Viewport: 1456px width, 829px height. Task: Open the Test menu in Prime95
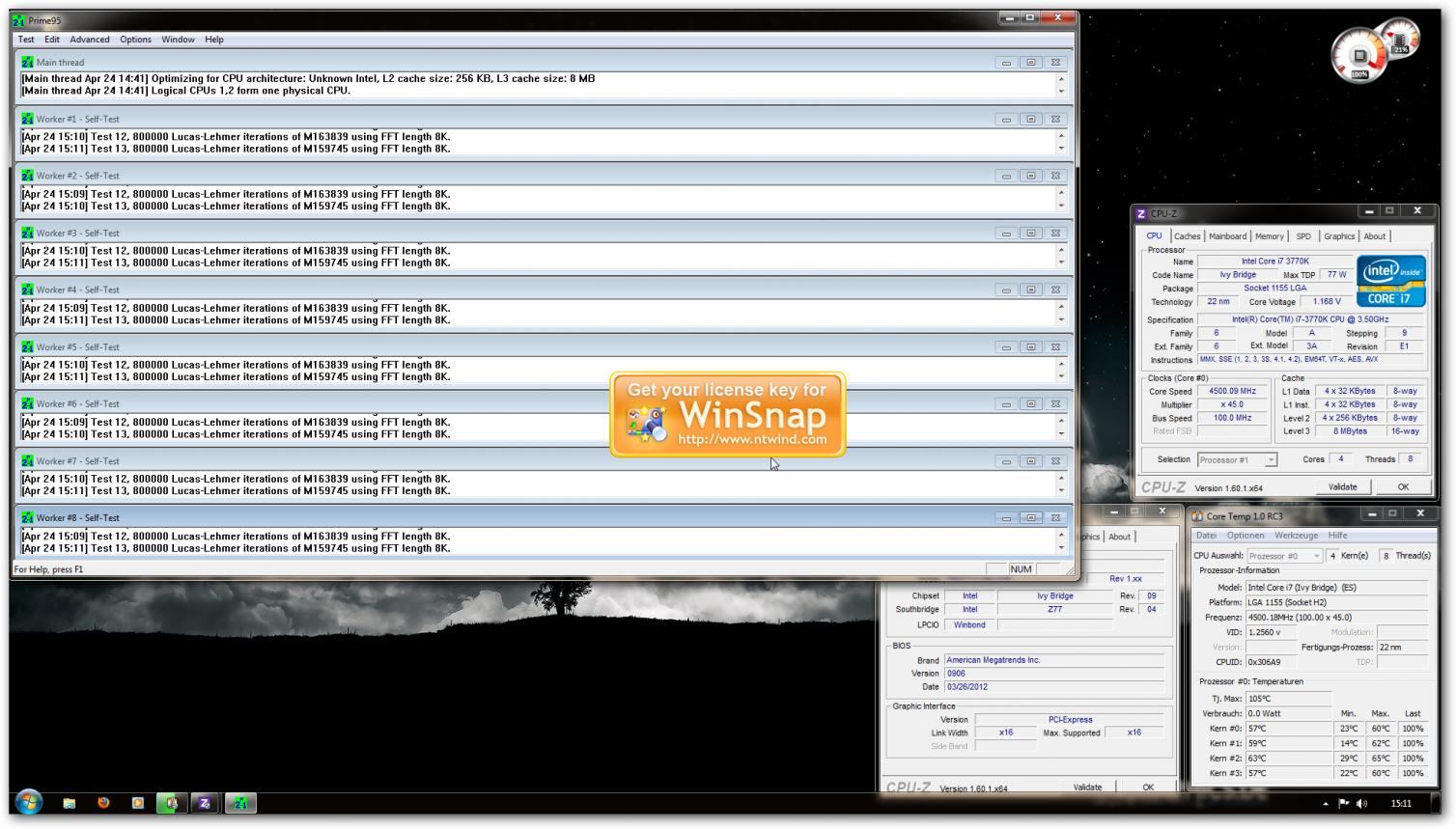26,40
